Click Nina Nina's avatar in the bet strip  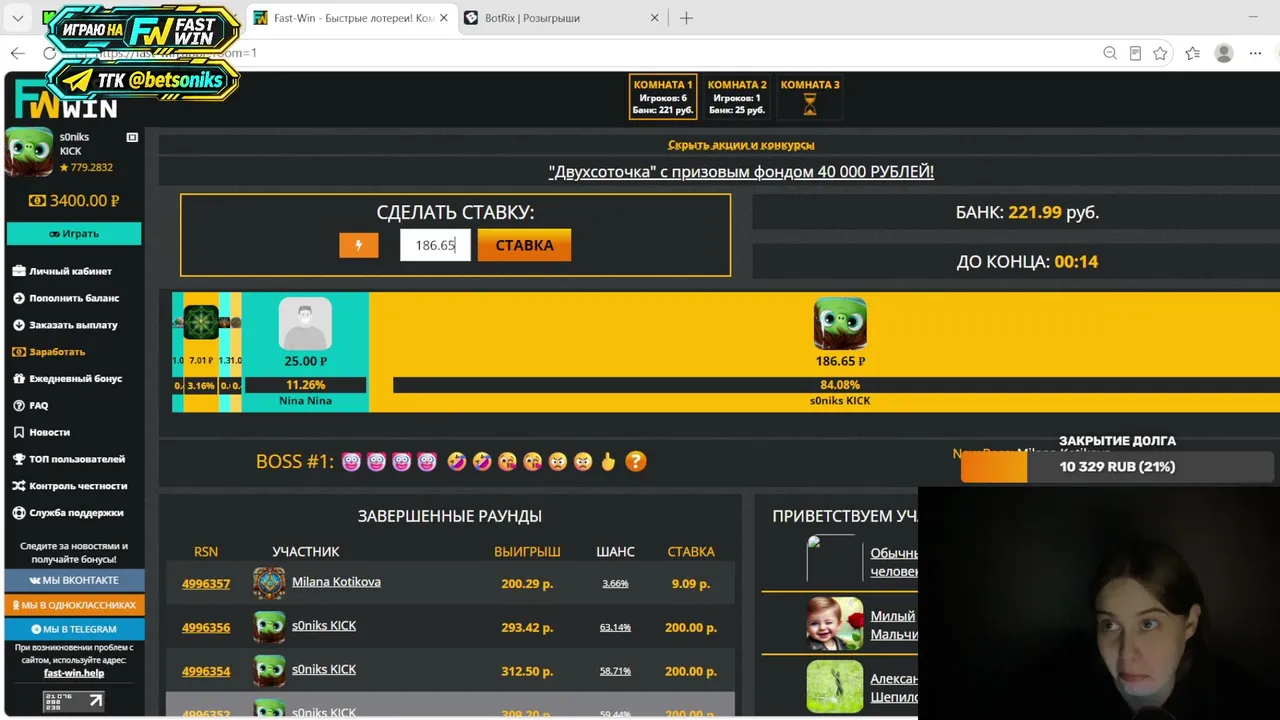(x=305, y=324)
